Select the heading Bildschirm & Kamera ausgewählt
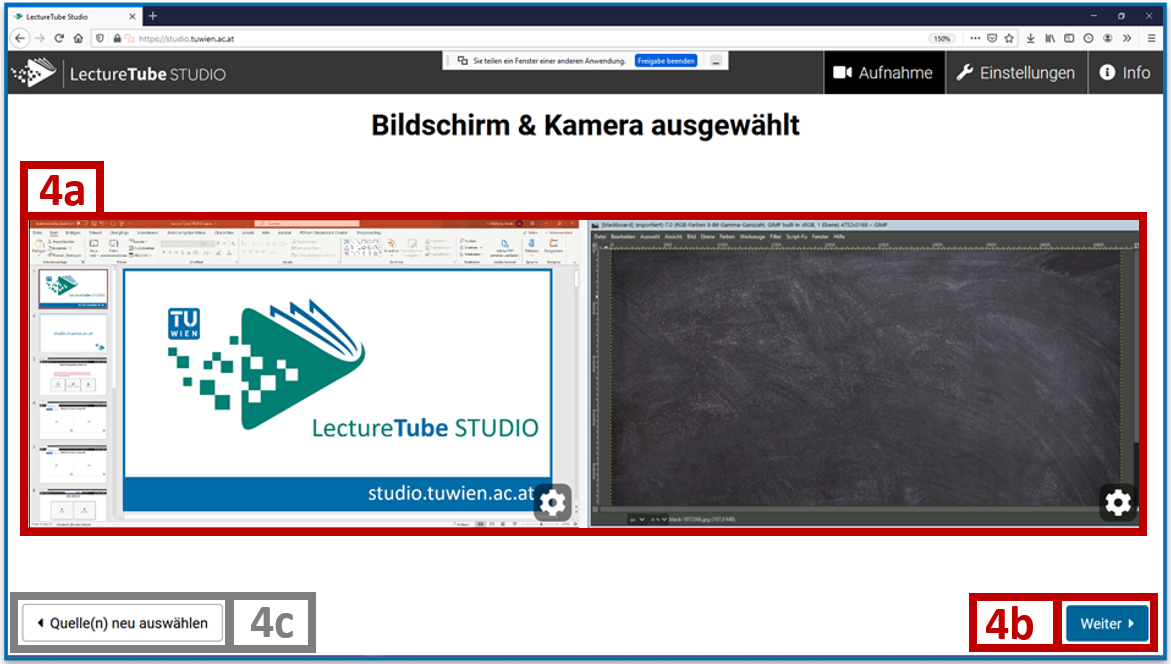Viewport: 1171px width, 664px height. (x=586, y=125)
